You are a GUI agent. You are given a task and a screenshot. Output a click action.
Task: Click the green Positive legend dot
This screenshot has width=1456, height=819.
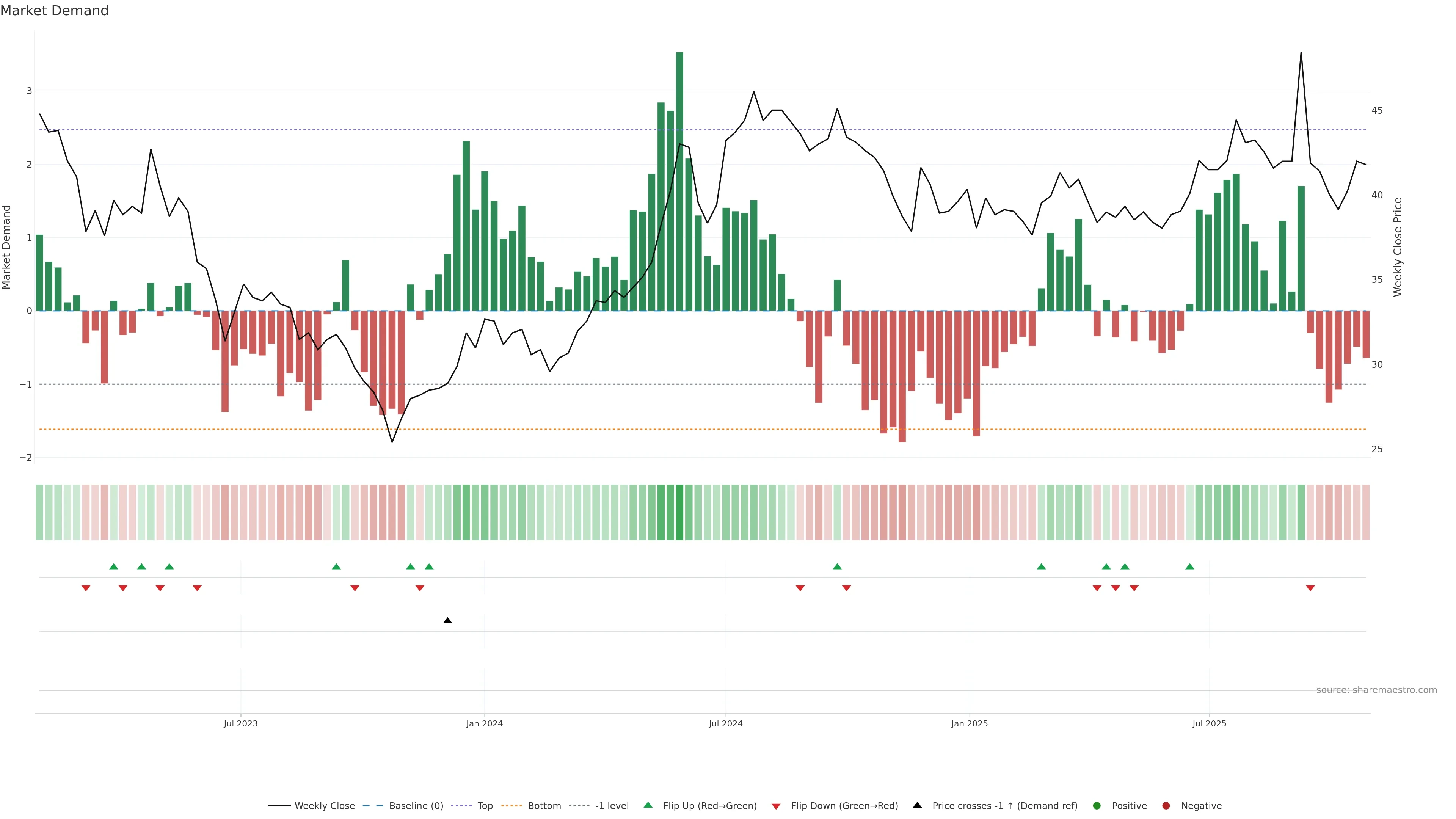(1097, 806)
